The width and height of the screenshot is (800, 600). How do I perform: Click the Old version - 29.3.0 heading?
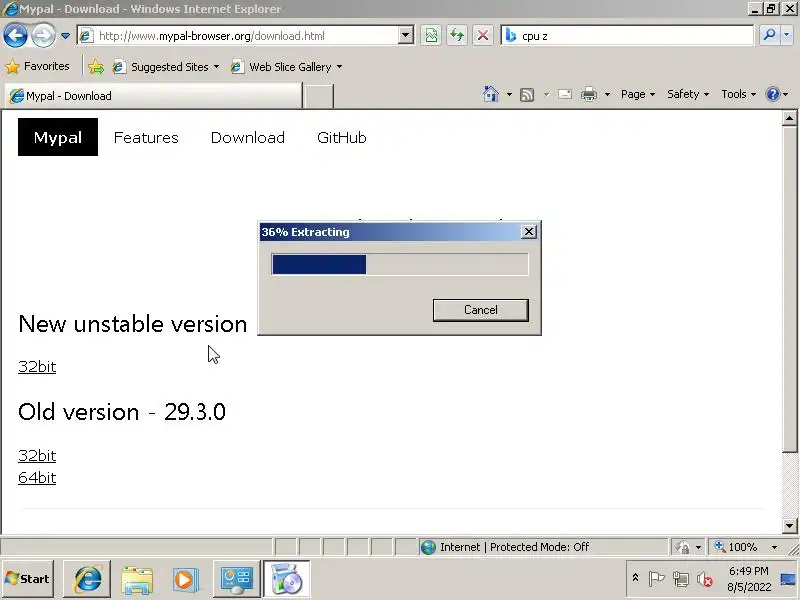121,412
